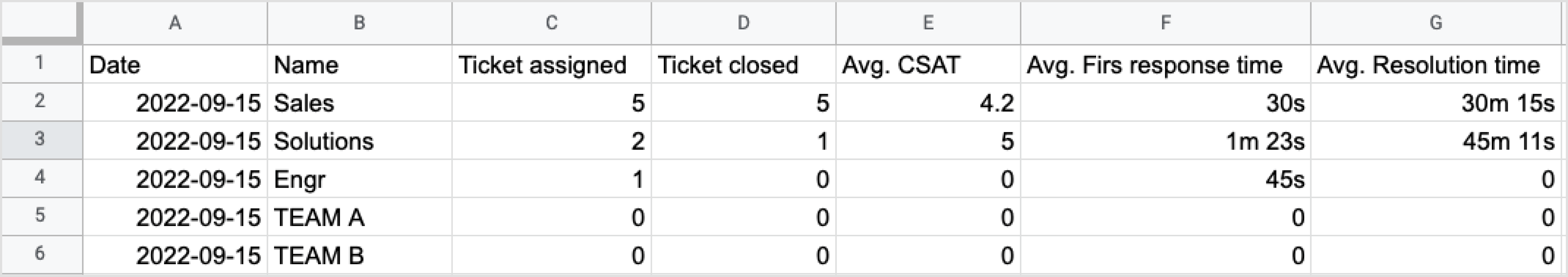The height and width of the screenshot is (277, 1568).
Task: Click the 'Ticket assigned' header cell
Action: [x=551, y=65]
